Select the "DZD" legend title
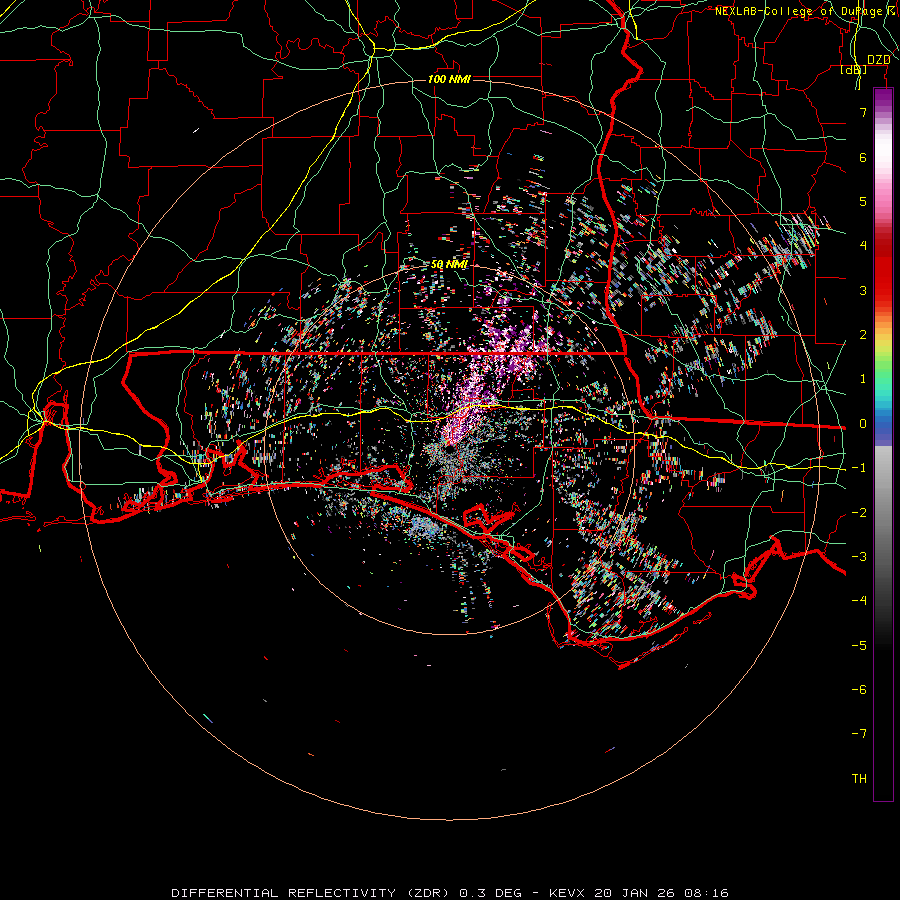 (878, 60)
